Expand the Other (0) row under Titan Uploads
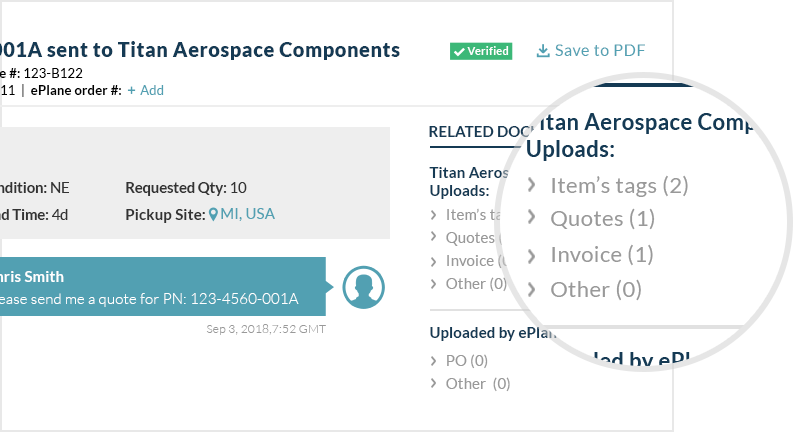Screen dimensions: 800x432 pyautogui.click(x=469, y=284)
